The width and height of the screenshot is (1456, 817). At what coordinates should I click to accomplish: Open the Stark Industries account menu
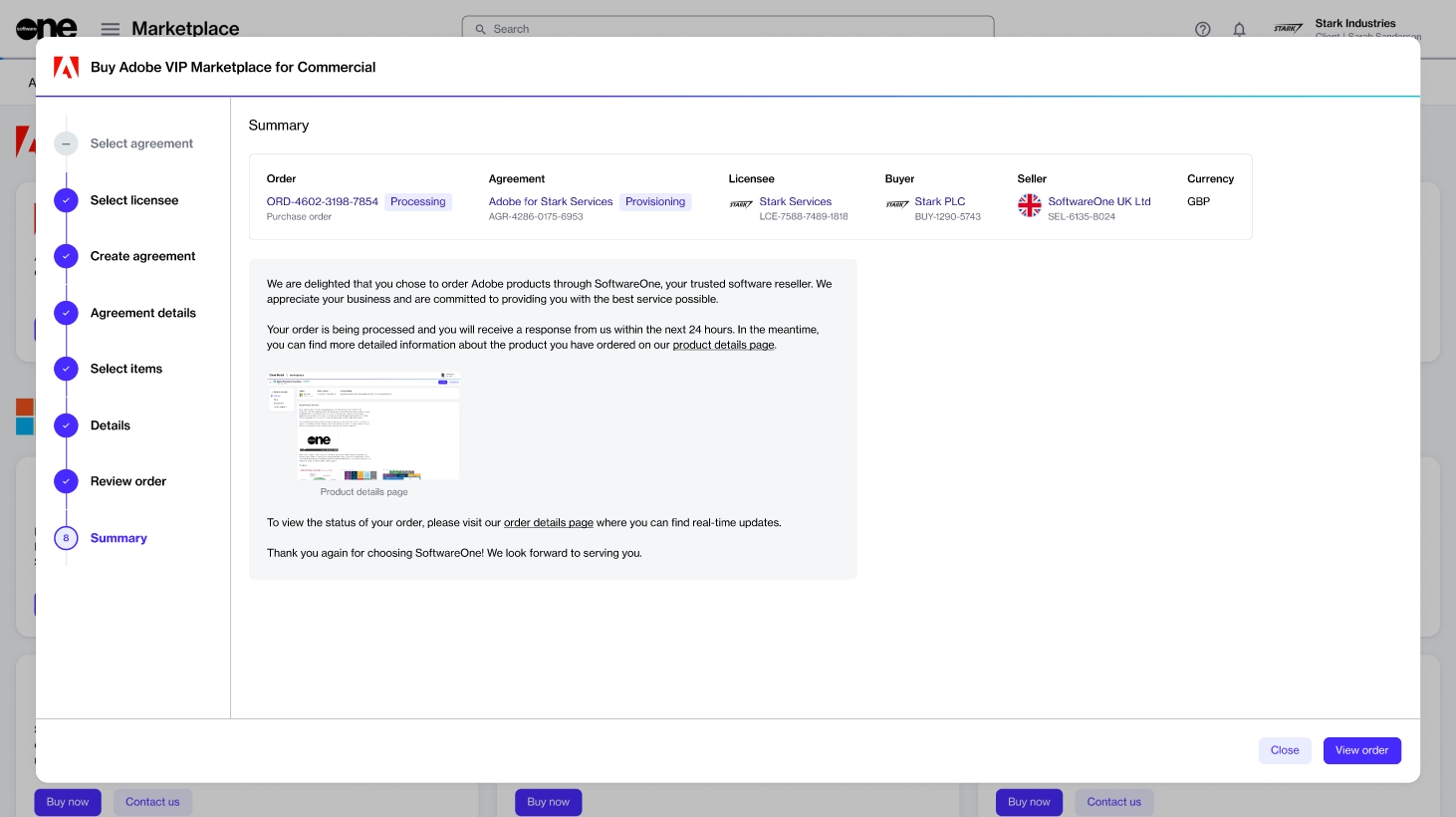[1347, 29]
